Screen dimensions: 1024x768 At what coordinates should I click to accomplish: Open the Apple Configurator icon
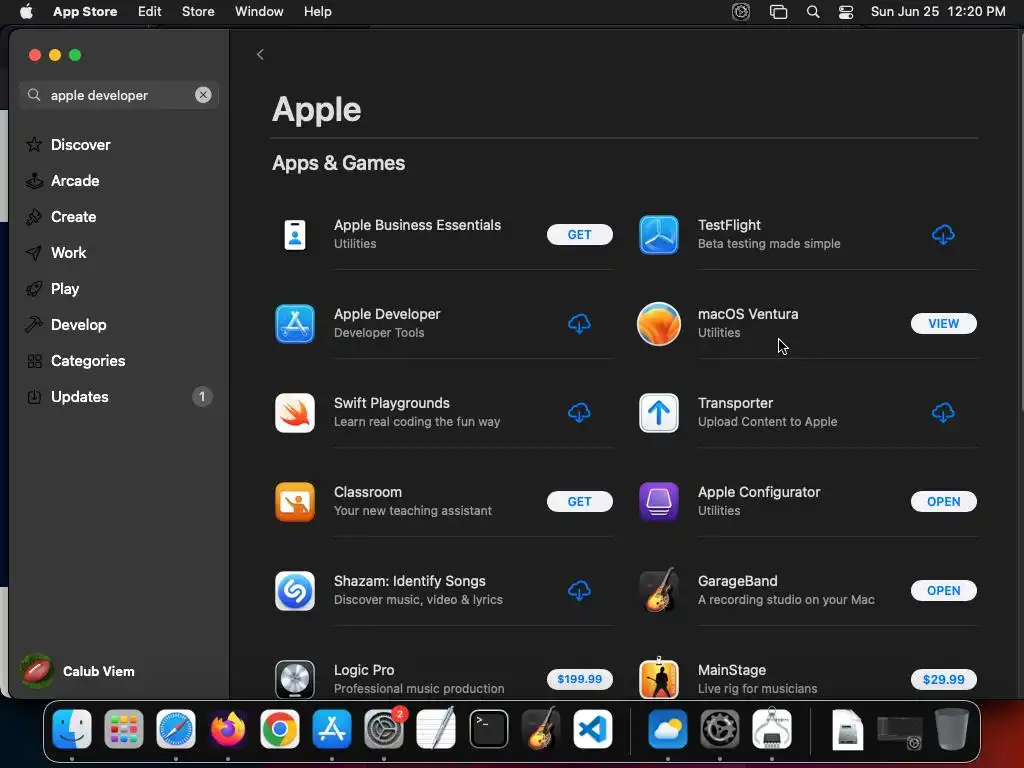pos(658,502)
